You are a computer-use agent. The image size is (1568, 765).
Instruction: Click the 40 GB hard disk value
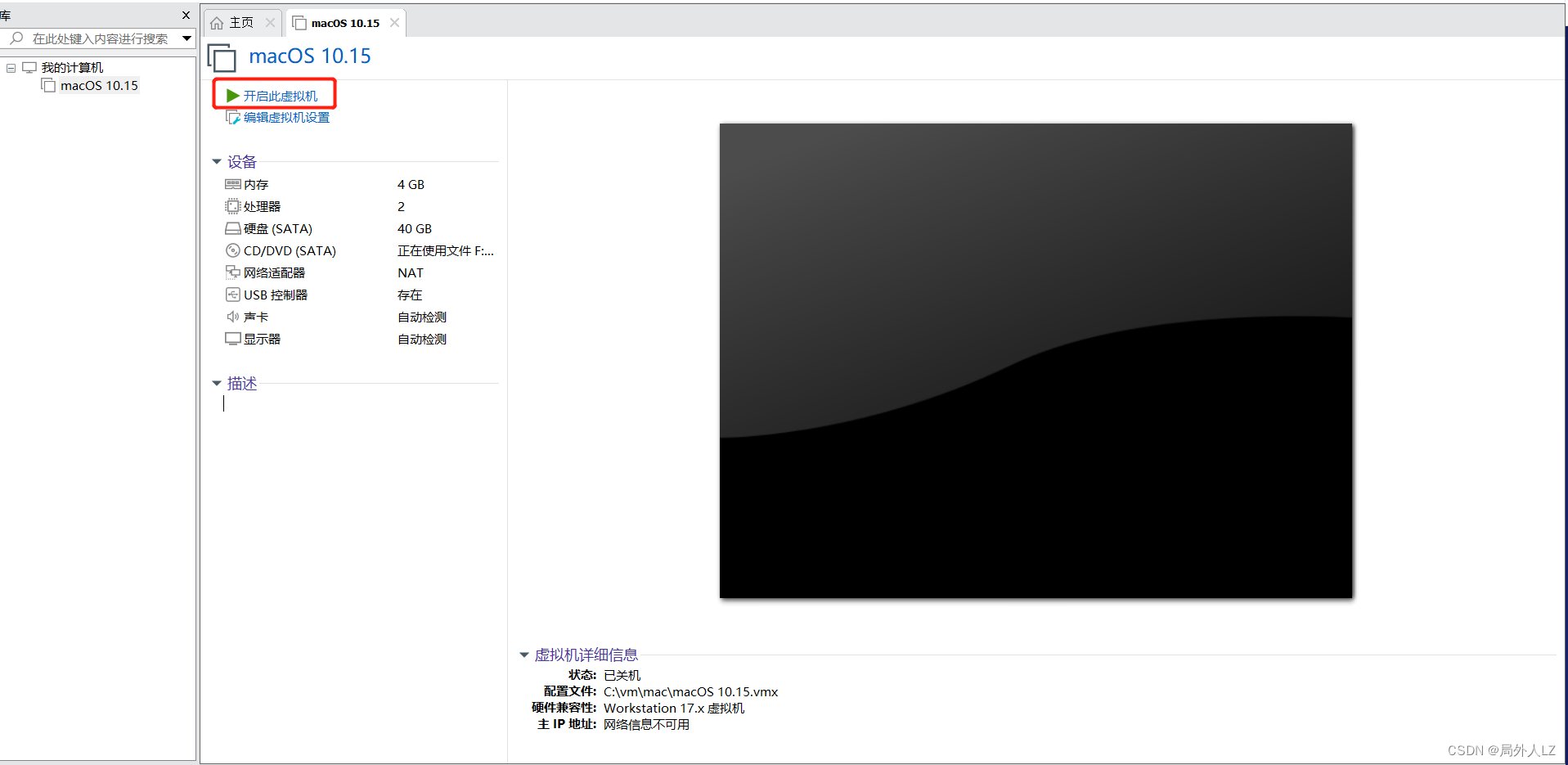pyautogui.click(x=415, y=229)
